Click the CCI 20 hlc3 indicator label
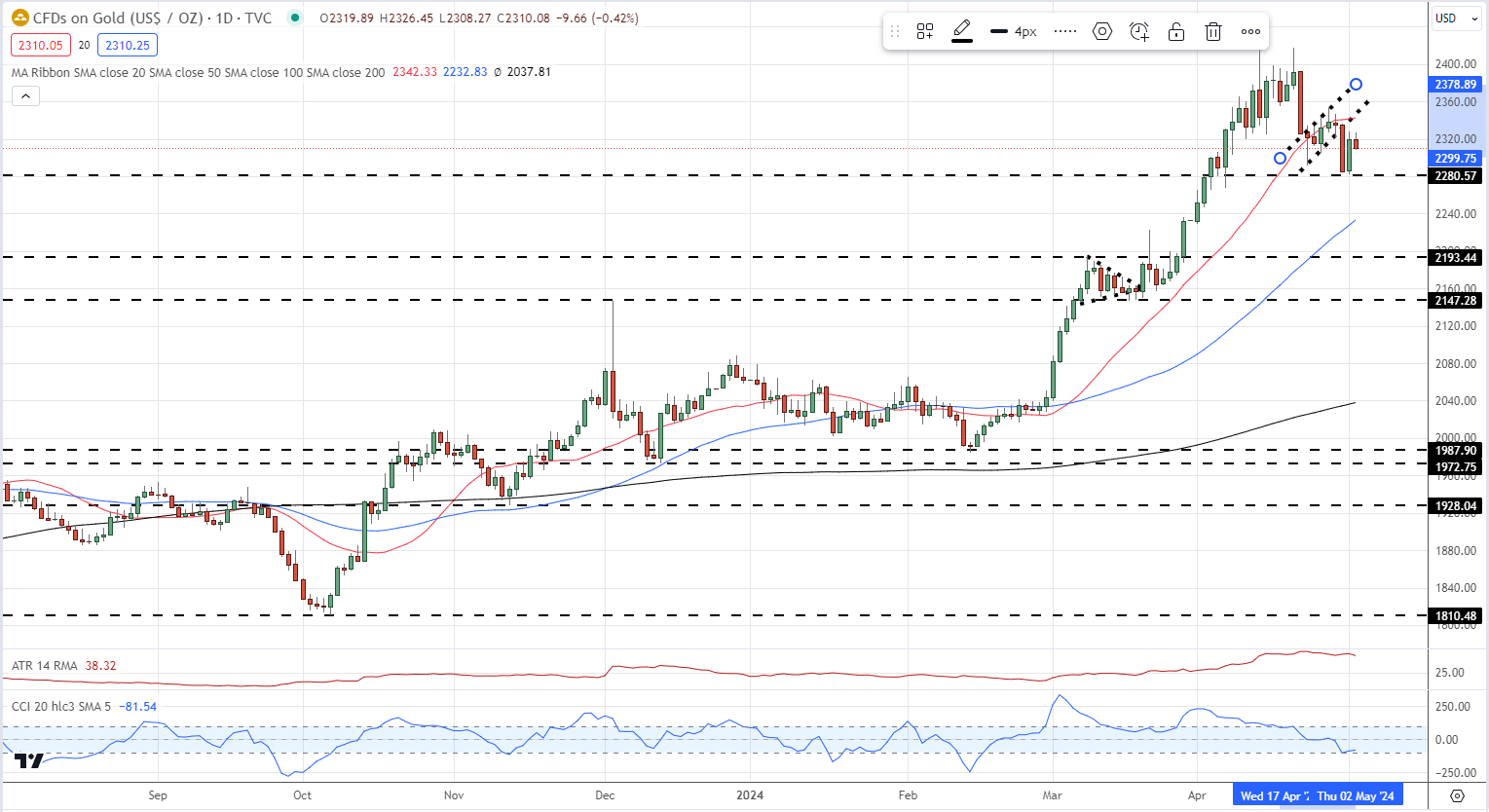Image resolution: width=1489 pixels, height=812 pixels. (x=61, y=707)
